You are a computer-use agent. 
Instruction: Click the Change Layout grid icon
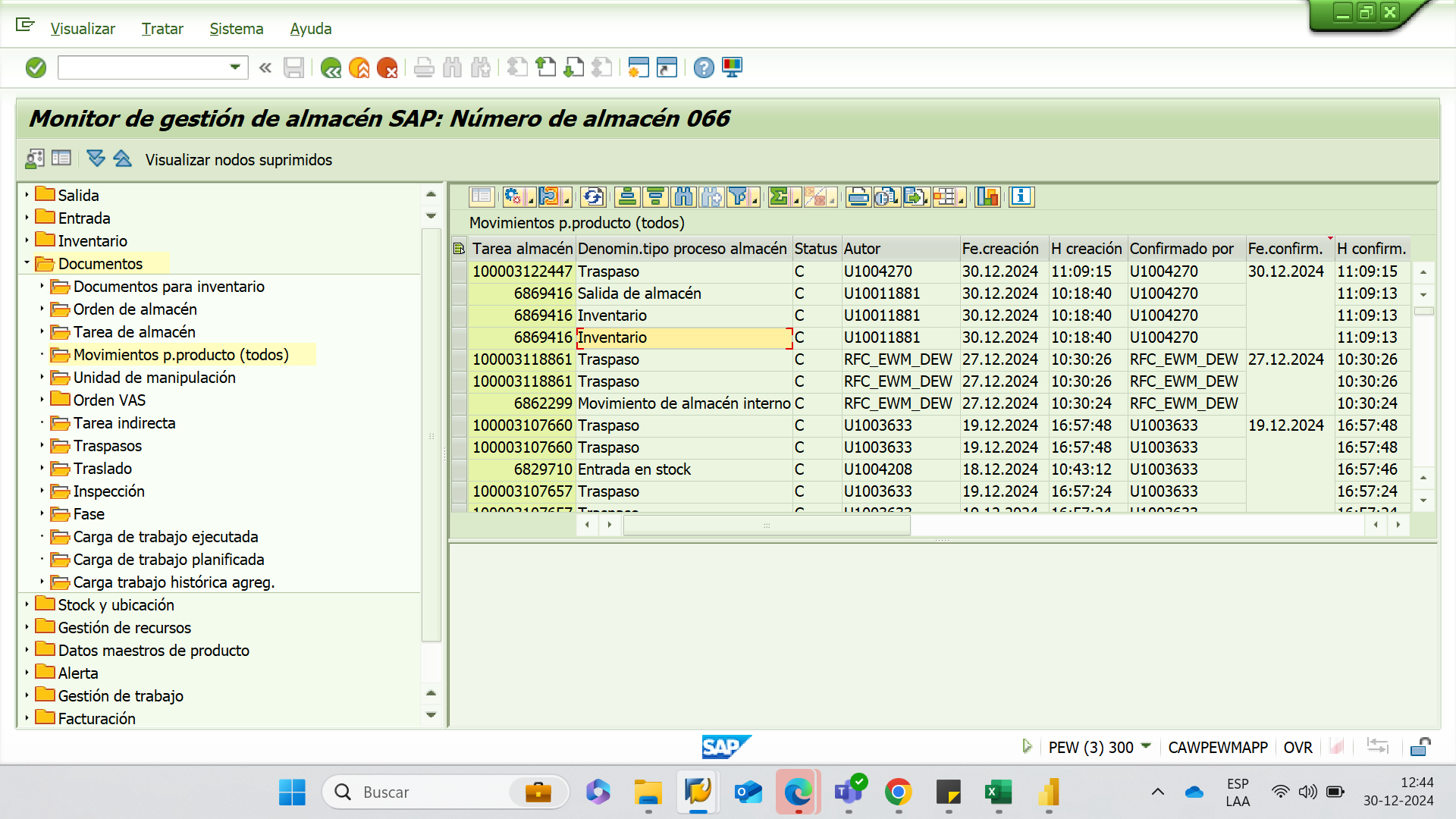pyautogui.click(x=944, y=197)
